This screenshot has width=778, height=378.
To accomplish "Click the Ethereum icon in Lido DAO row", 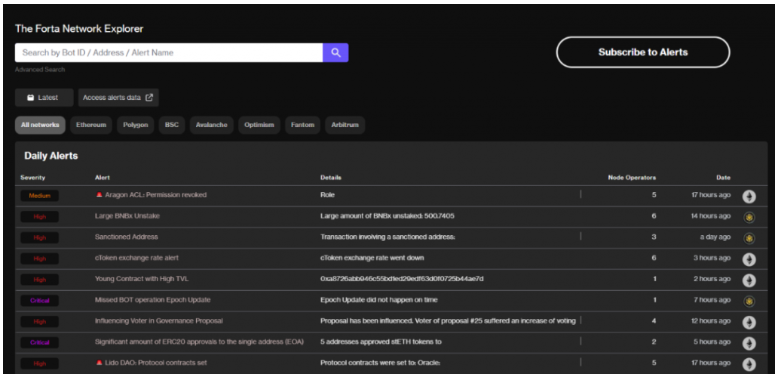I will point(749,365).
